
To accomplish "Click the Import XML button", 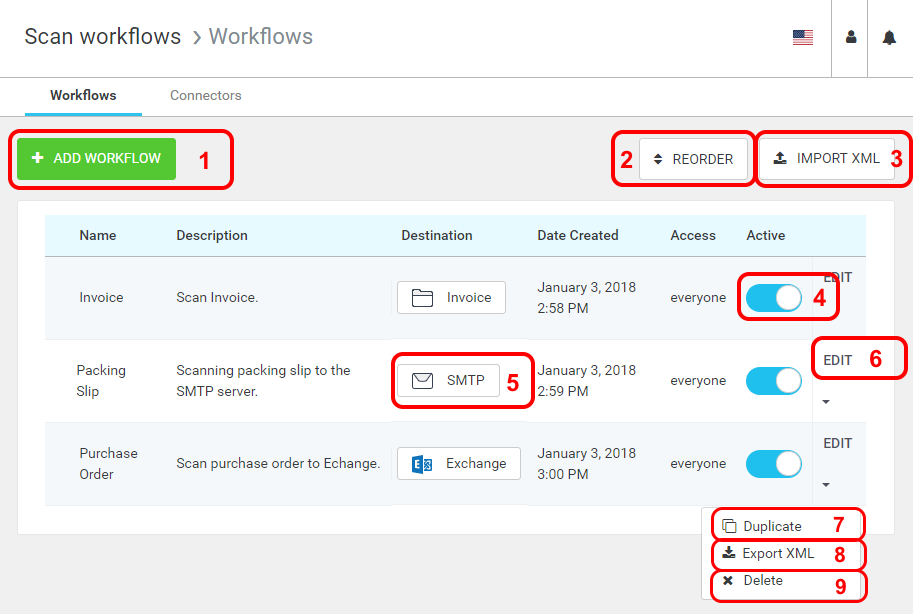I will point(826,158).
